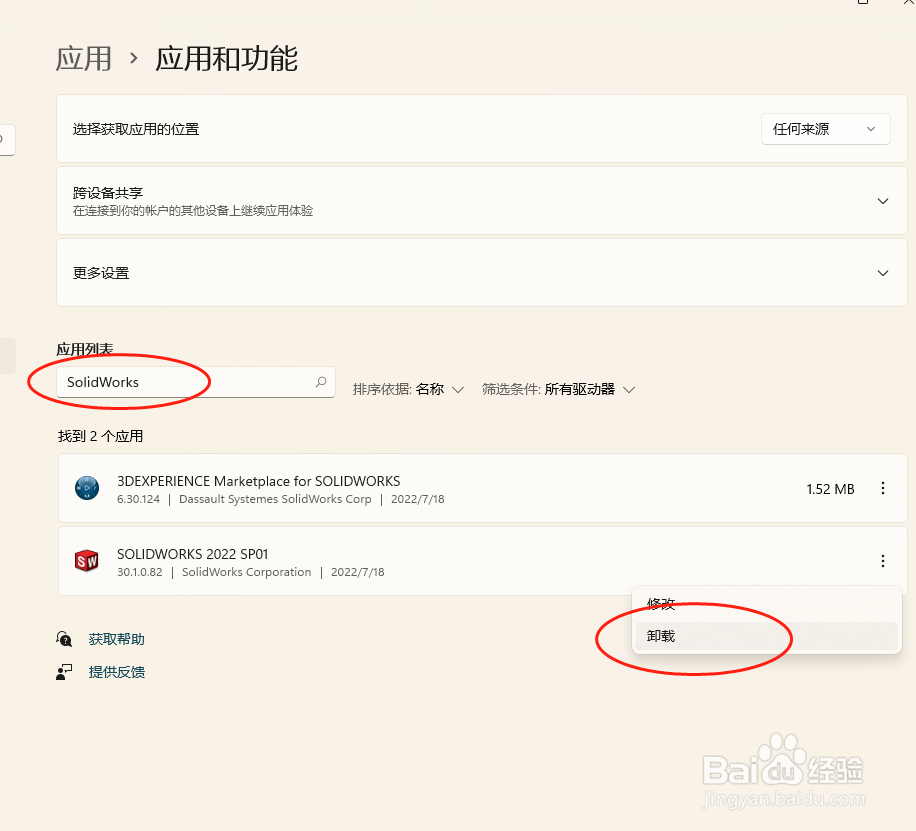Click the 选择获取应用的位置 label
The image size is (916, 831).
(136, 129)
